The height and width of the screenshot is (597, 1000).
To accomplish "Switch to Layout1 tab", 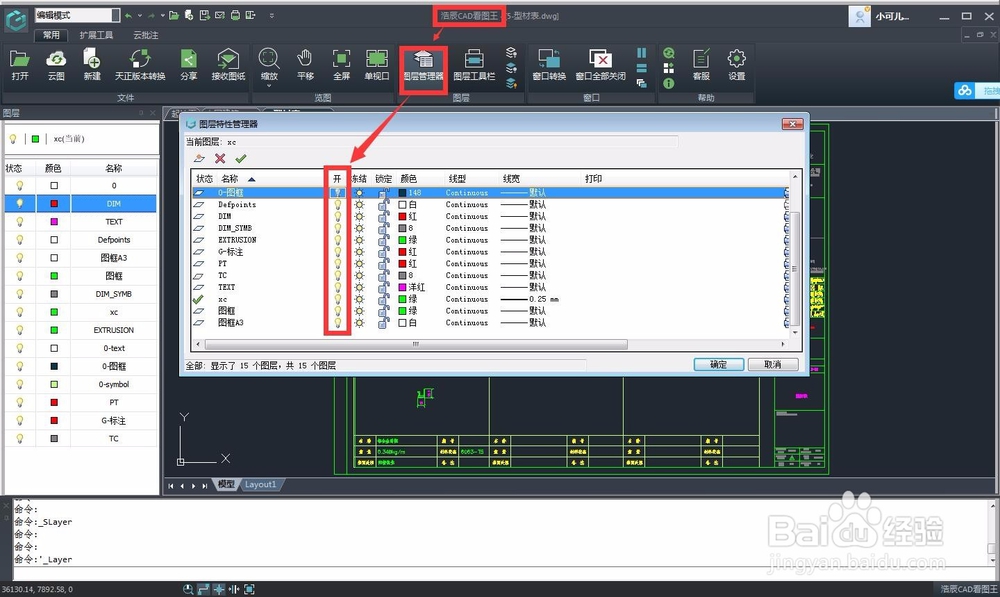I will pyautogui.click(x=261, y=485).
